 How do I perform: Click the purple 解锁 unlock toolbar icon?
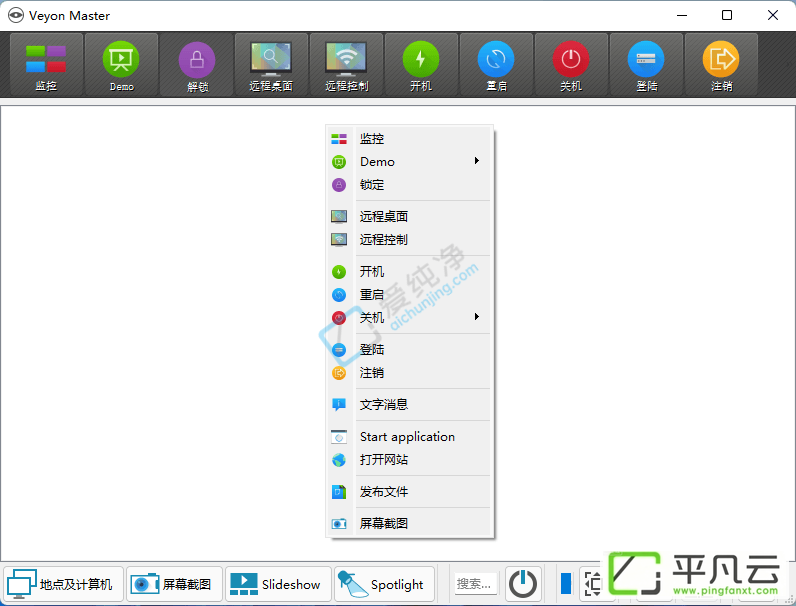tap(196, 65)
